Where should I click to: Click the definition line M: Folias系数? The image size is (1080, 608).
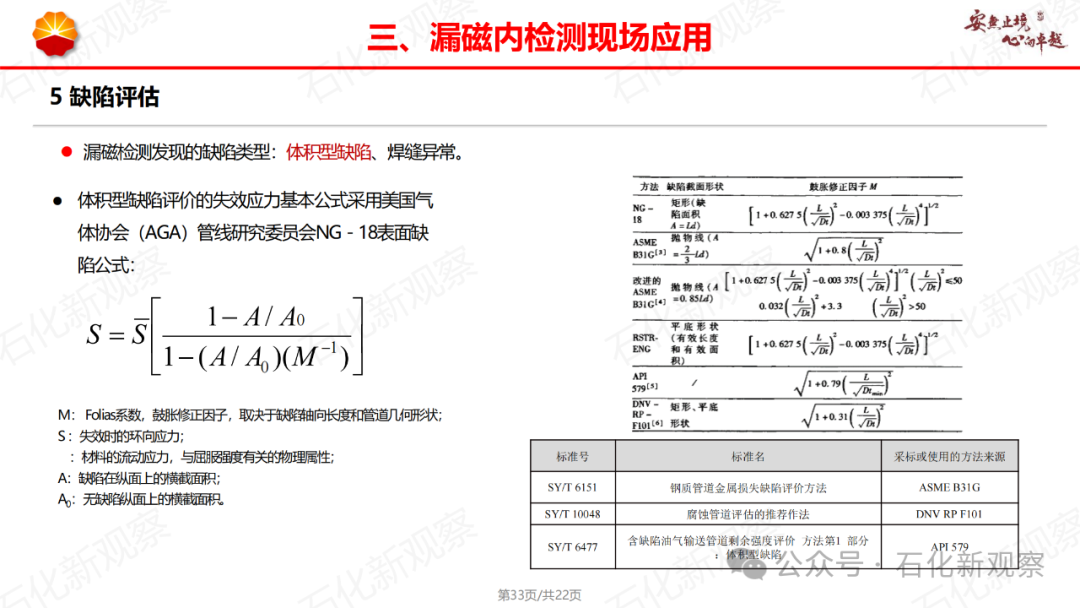pyautogui.click(x=249, y=415)
